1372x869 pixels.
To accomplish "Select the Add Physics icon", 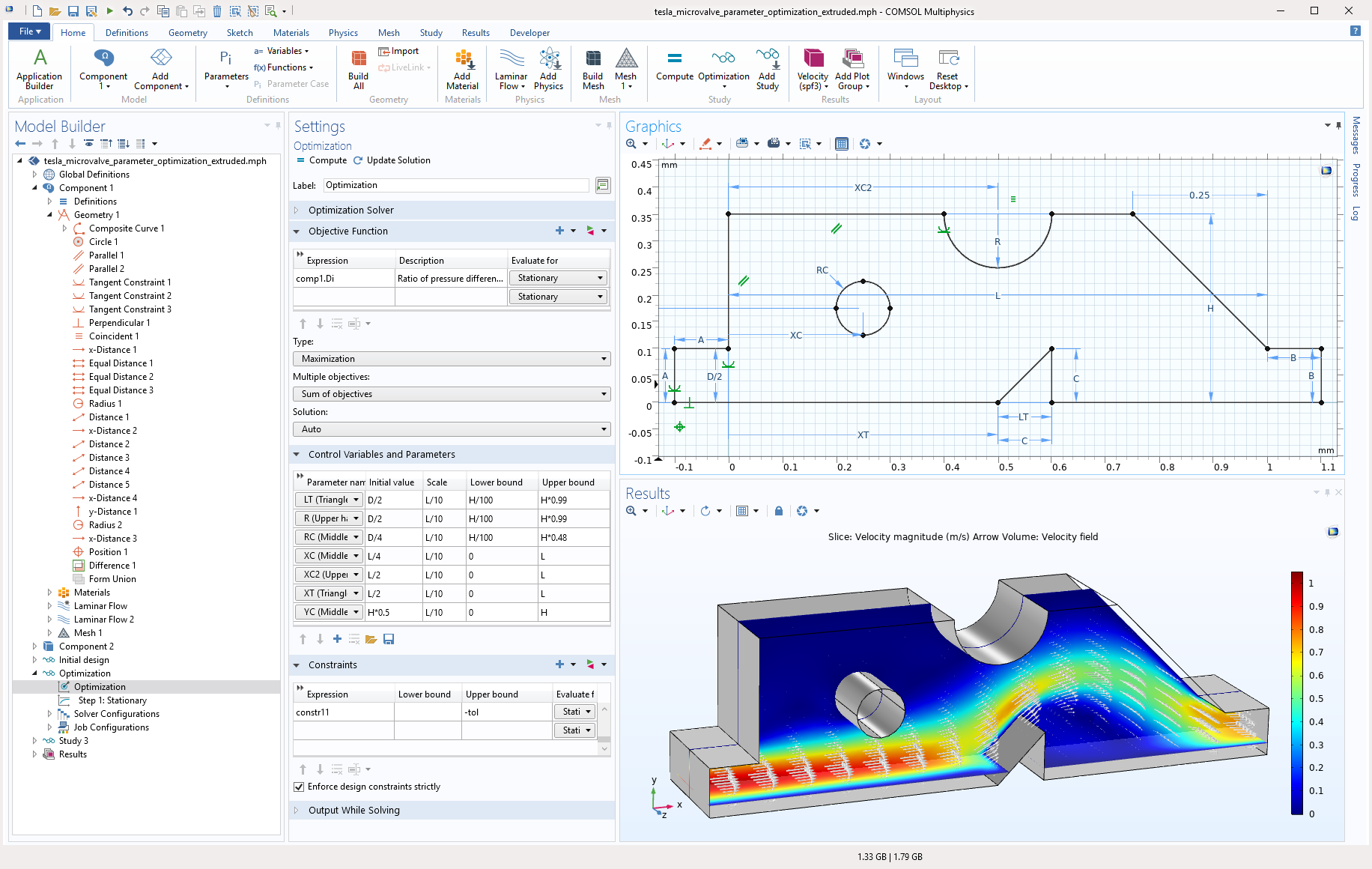I will pyautogui.click(x=548, y=67).
